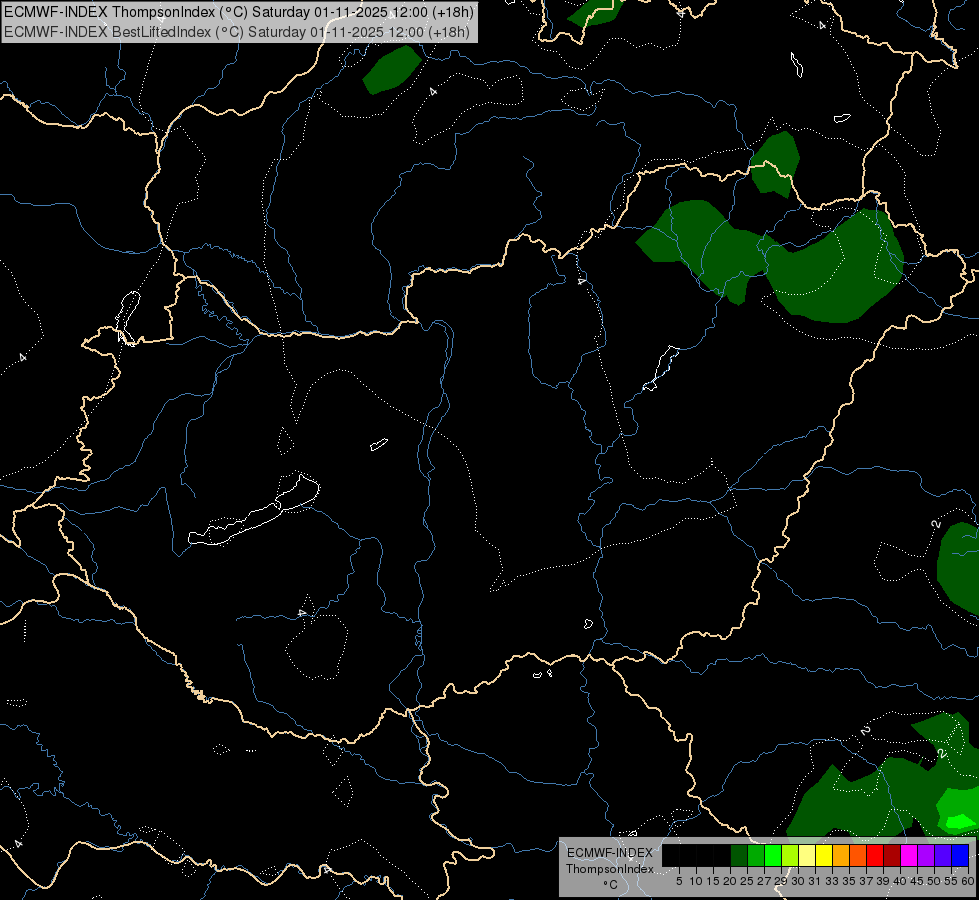Click legend scale value "40"
979x900 pixels.
point(900,881)
